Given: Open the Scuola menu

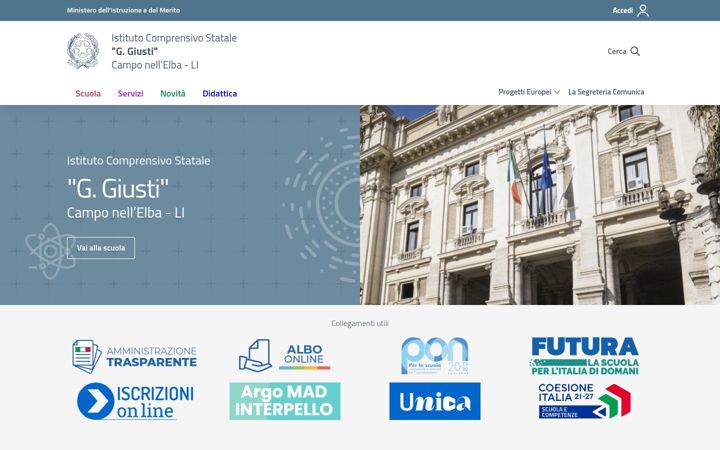Looking at the screenshot, I should [88, 94].
